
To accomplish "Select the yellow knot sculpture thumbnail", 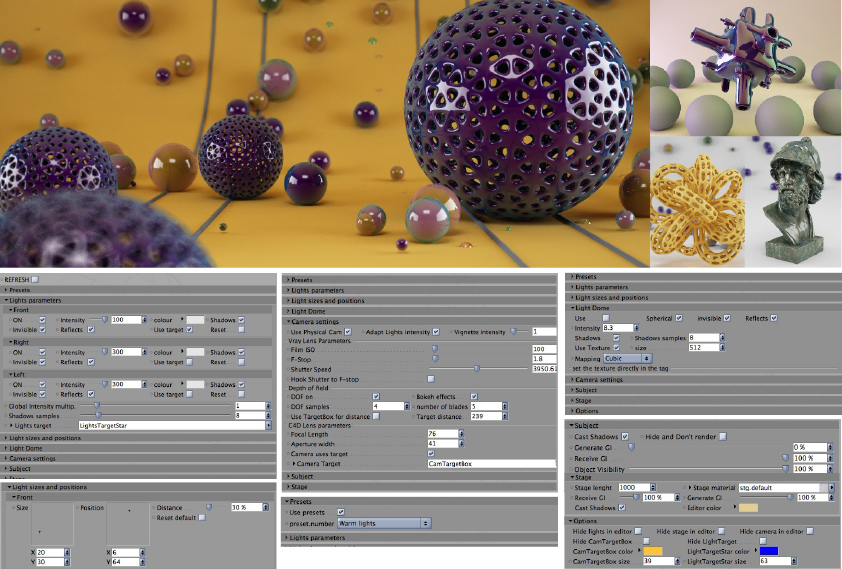I will click(698, 202).
